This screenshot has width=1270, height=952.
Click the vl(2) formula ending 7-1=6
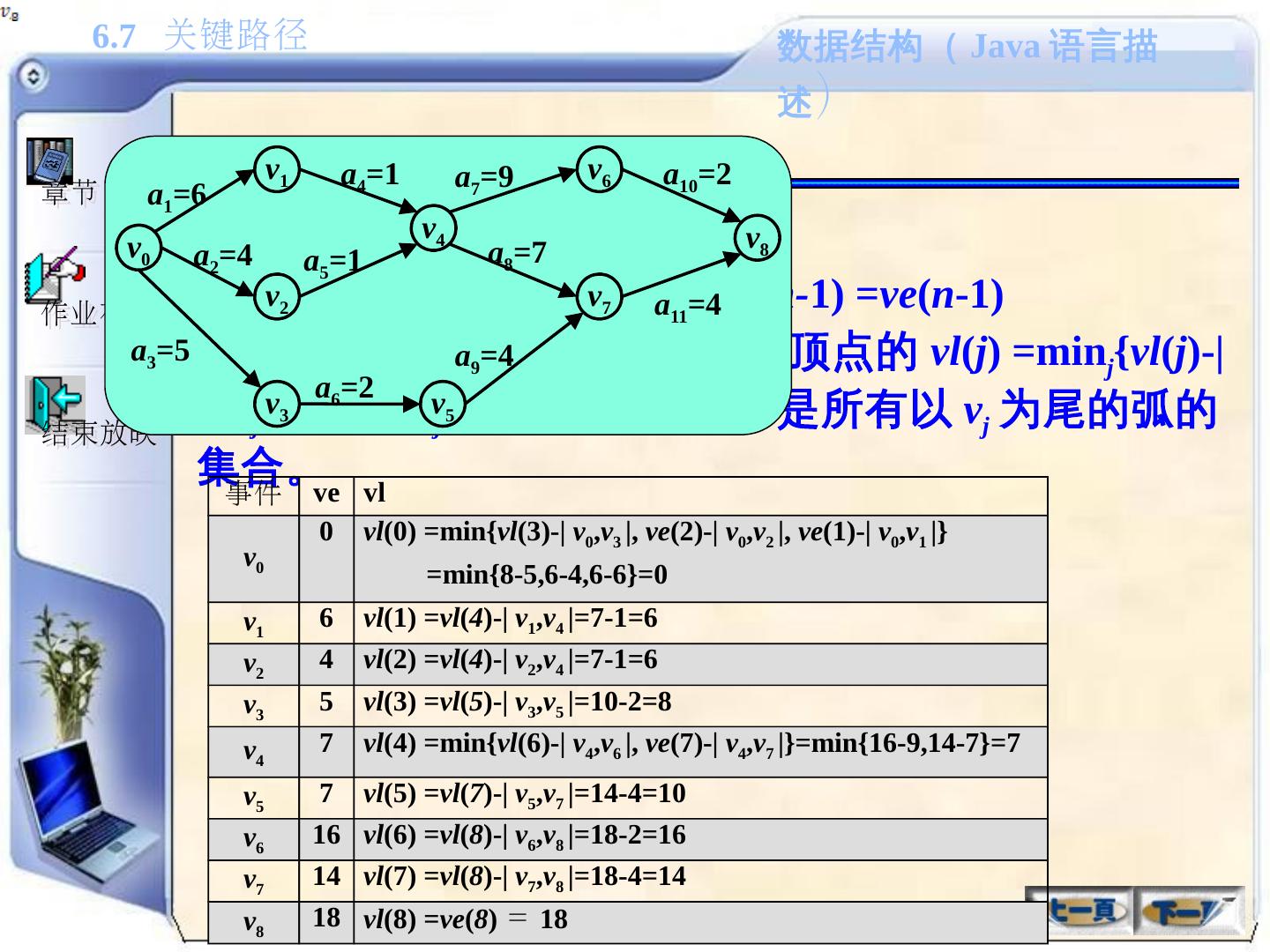(511, 661)
